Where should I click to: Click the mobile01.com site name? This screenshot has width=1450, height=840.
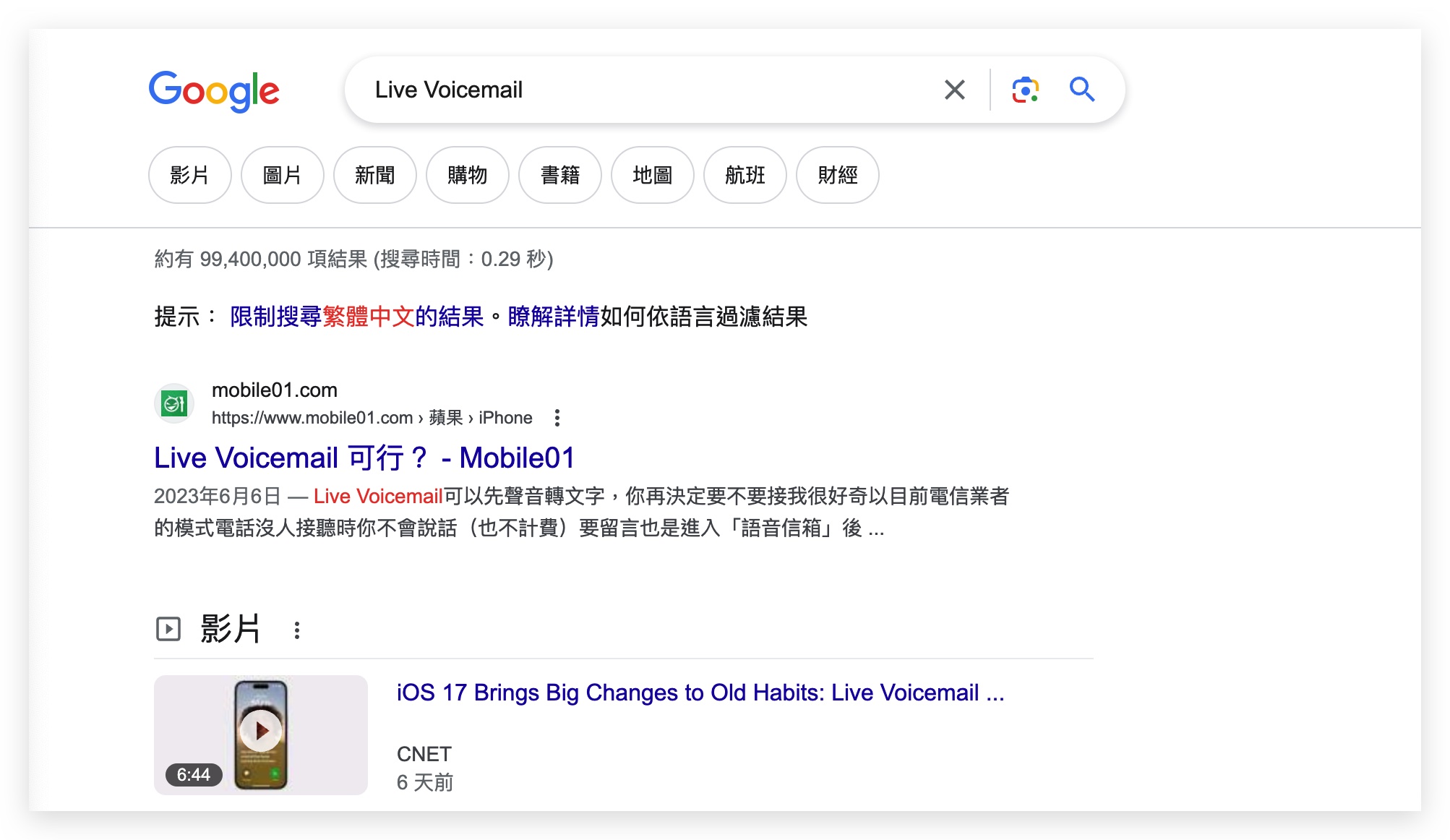(275, 390)
